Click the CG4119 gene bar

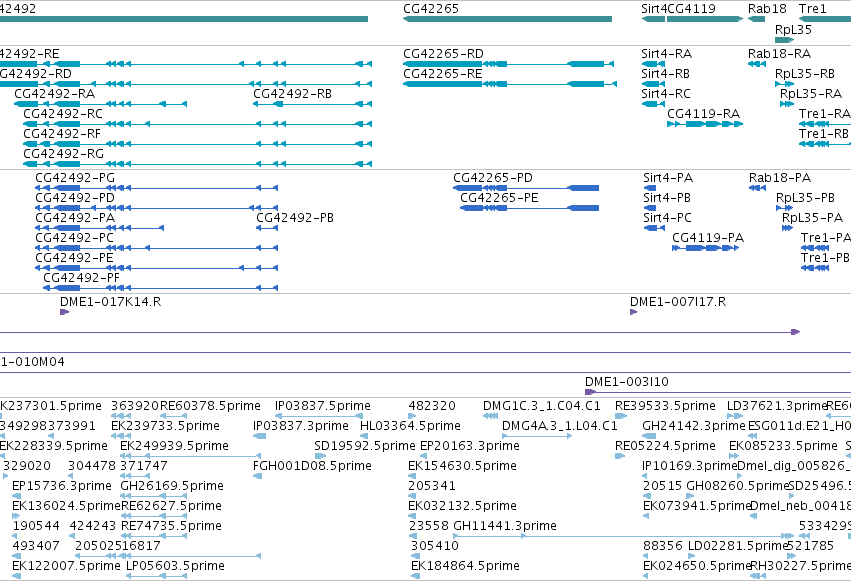(704, 19)
